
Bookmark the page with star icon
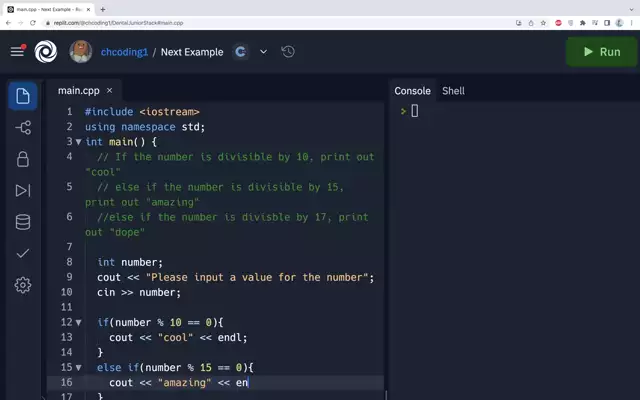(x=543, y=23)
